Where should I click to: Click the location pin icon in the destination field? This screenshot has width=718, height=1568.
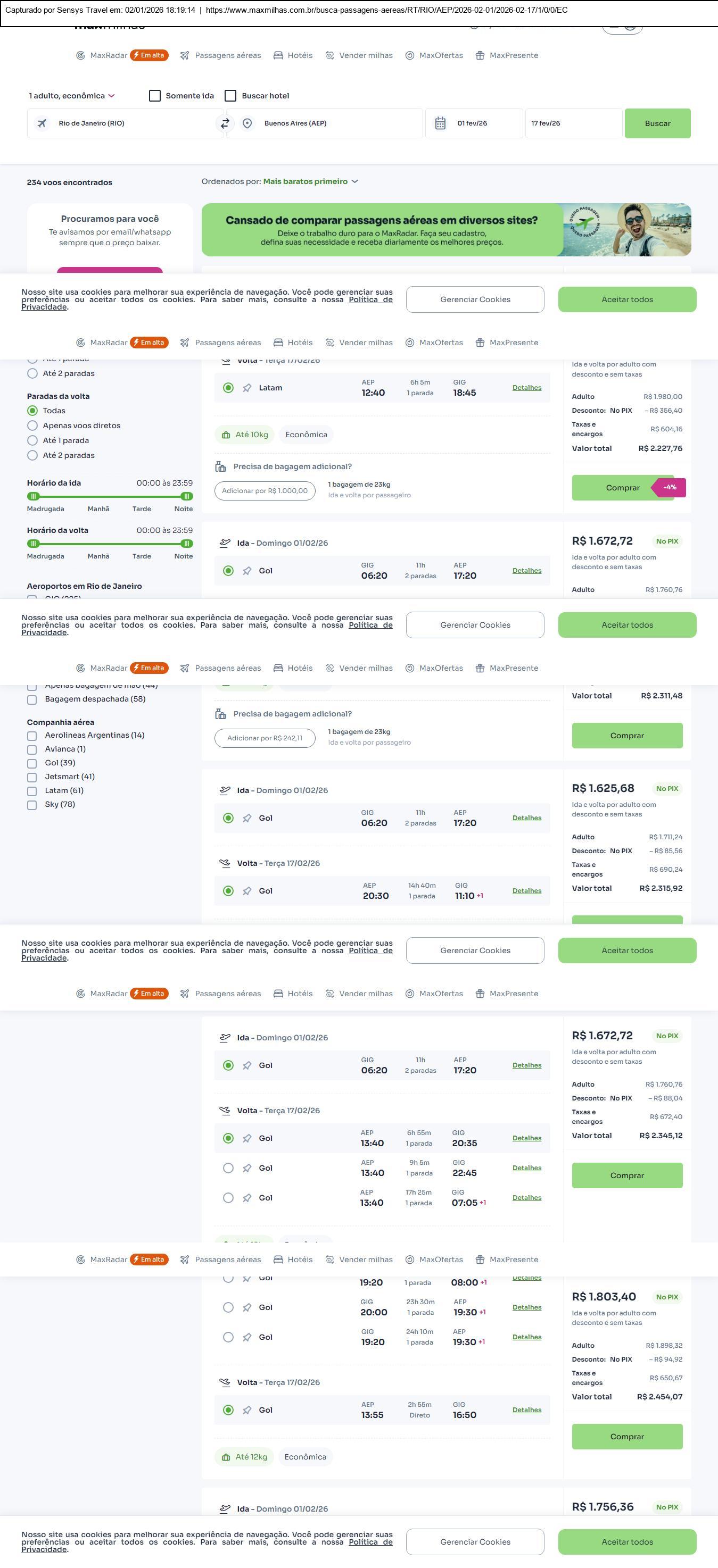[x=247, y=123]
